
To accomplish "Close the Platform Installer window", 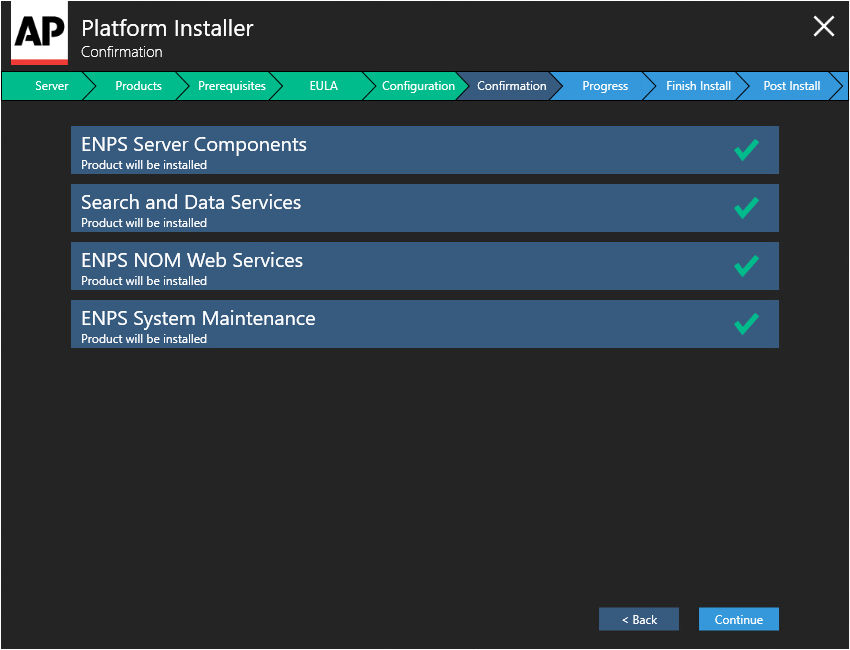I will point(823,26).
